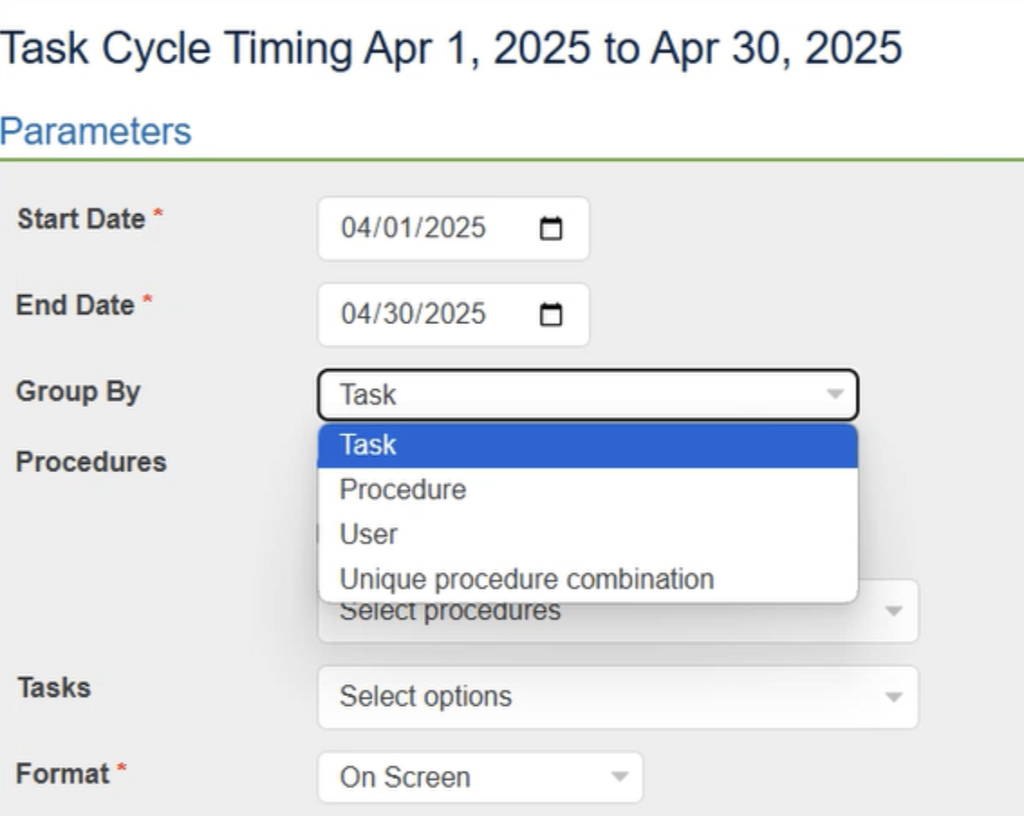This screenshot has height=816, width=1024.
Task: Click the Start Date text 04/01/2025
Action: click(413, 228)
